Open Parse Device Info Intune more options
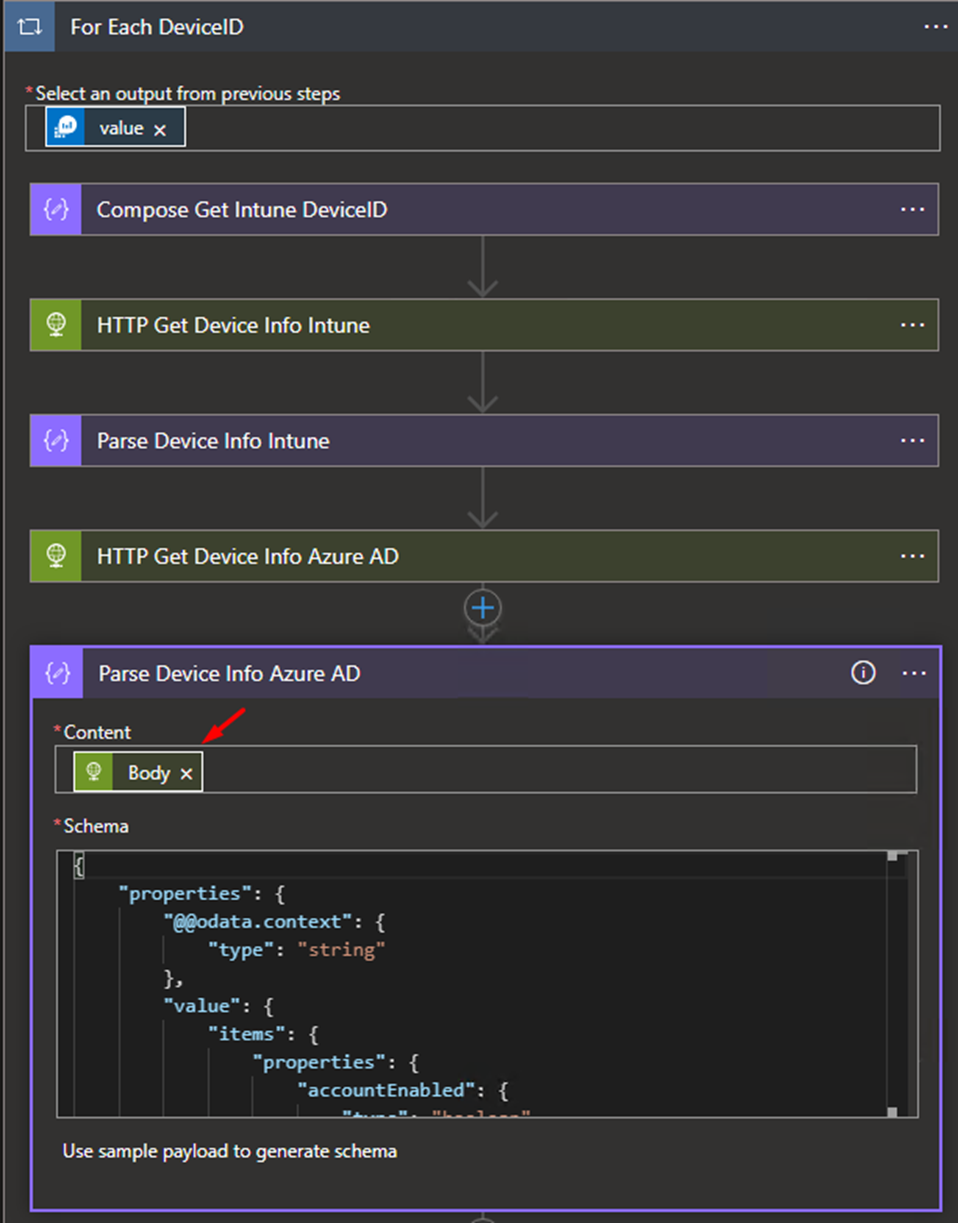 click(912, 441)
